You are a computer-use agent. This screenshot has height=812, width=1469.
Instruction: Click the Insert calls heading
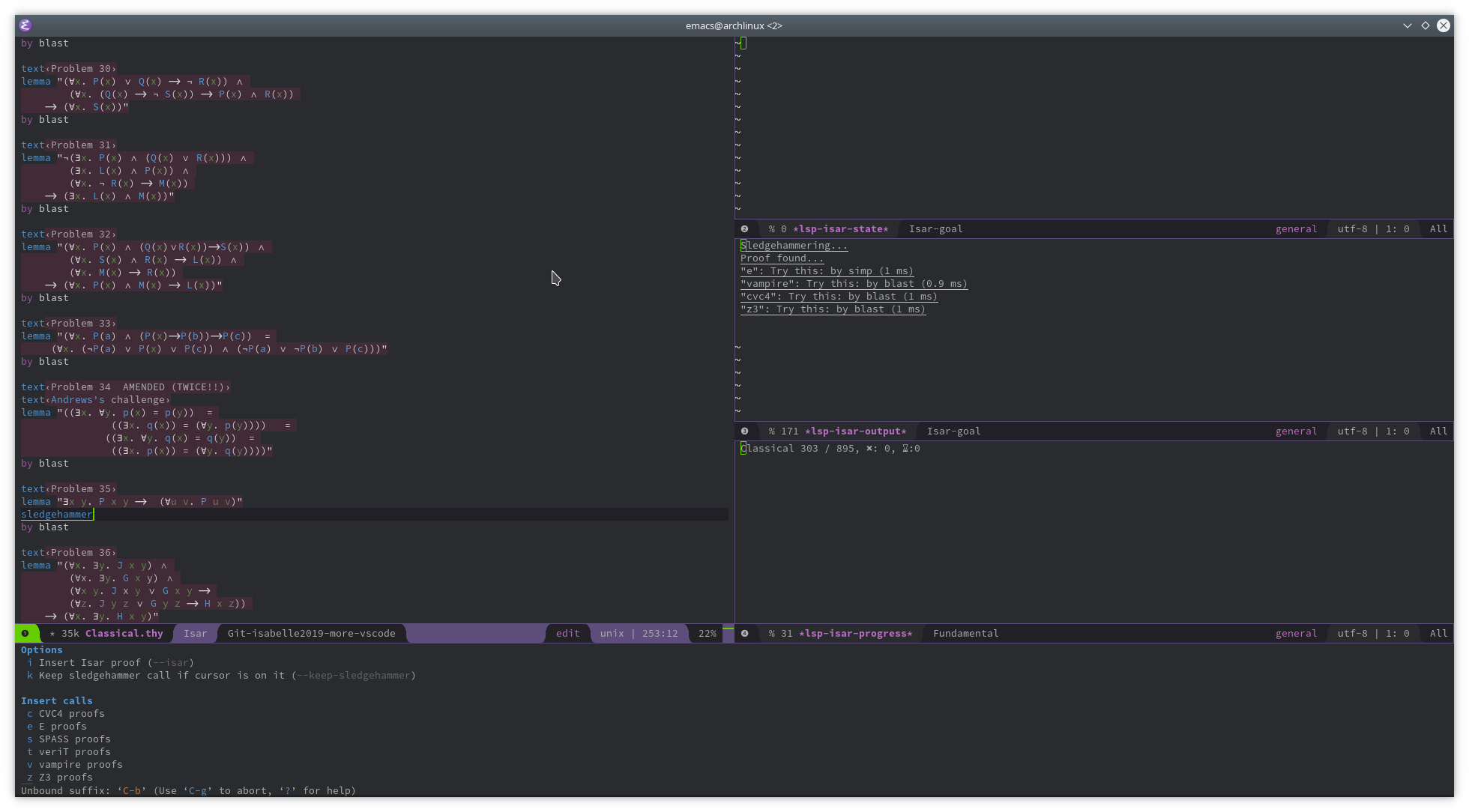57,701
